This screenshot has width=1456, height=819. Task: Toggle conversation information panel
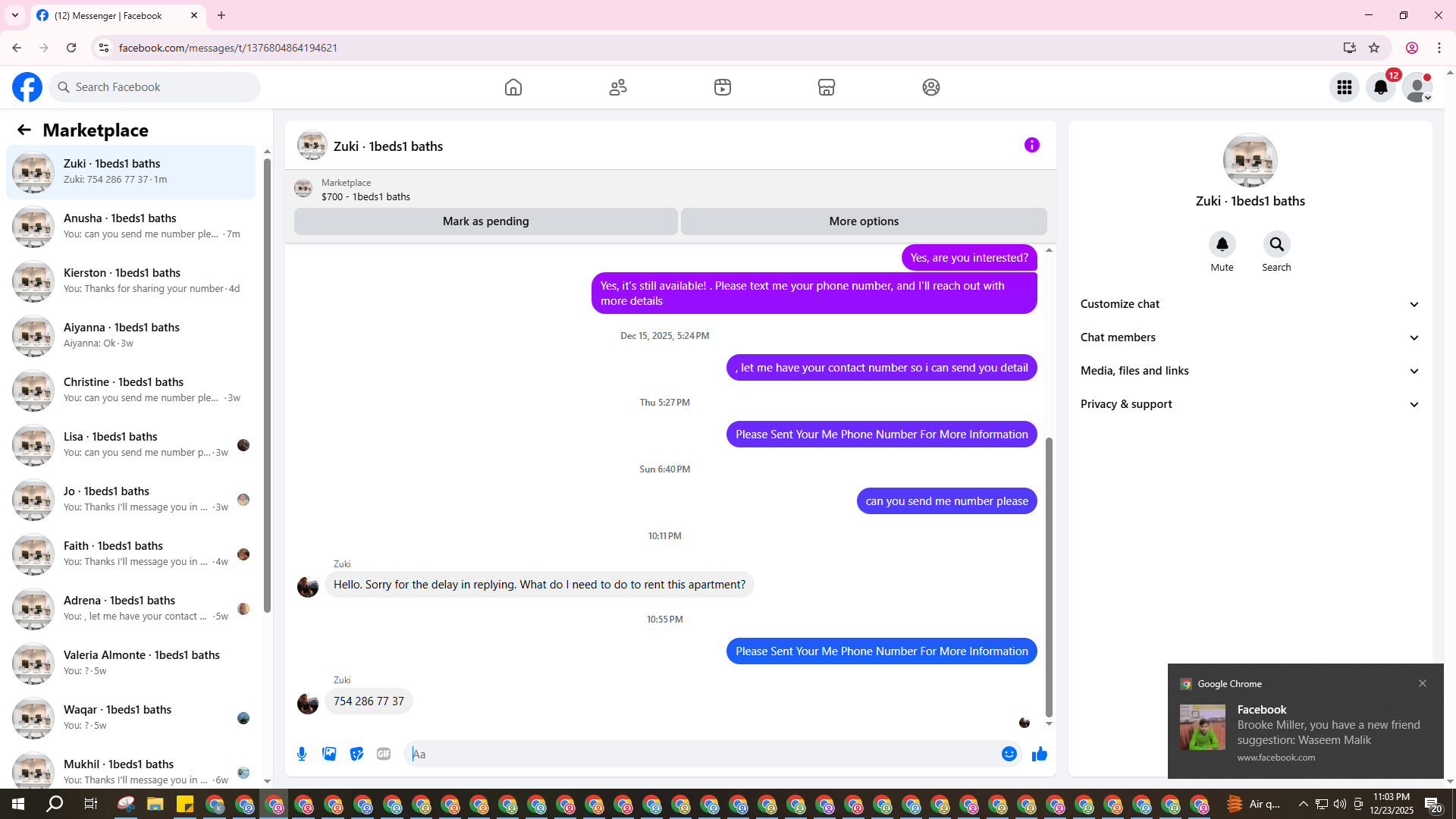pos(1031,145)
